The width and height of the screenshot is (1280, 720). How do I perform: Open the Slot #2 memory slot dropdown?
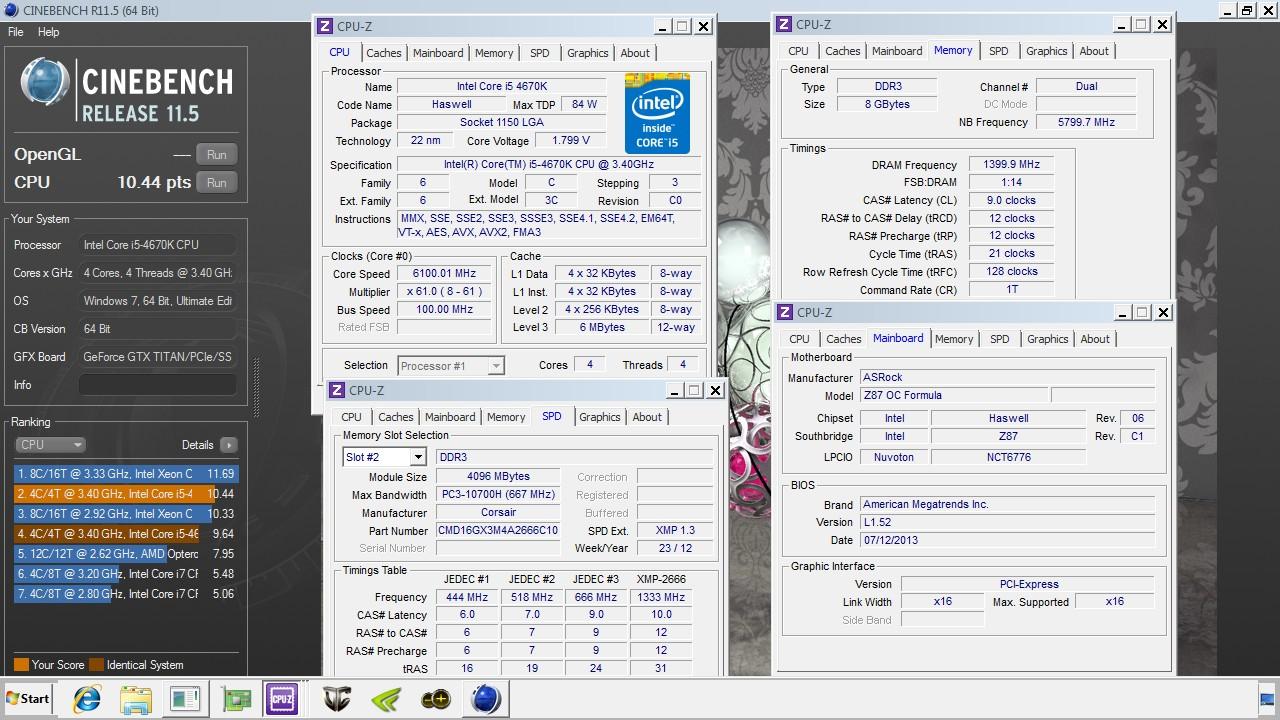(384, 457)
